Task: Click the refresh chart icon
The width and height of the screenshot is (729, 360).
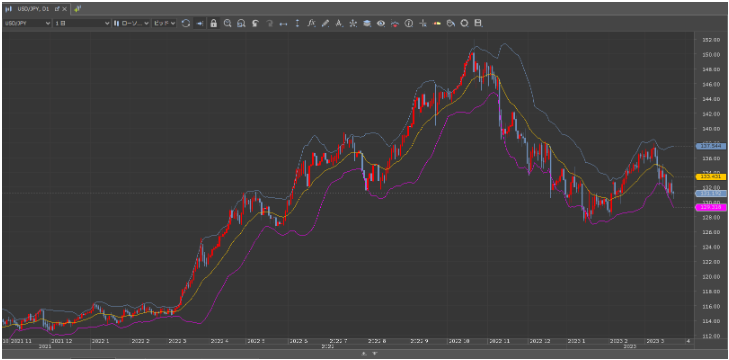Action: (x=186, y=23)
